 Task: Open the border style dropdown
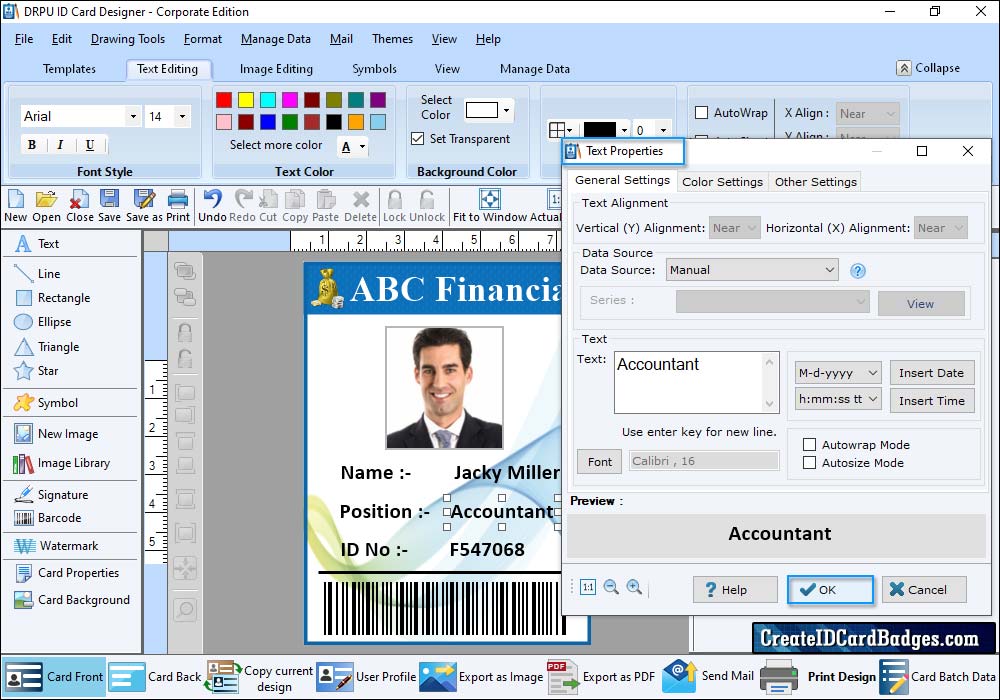point(561,130)
